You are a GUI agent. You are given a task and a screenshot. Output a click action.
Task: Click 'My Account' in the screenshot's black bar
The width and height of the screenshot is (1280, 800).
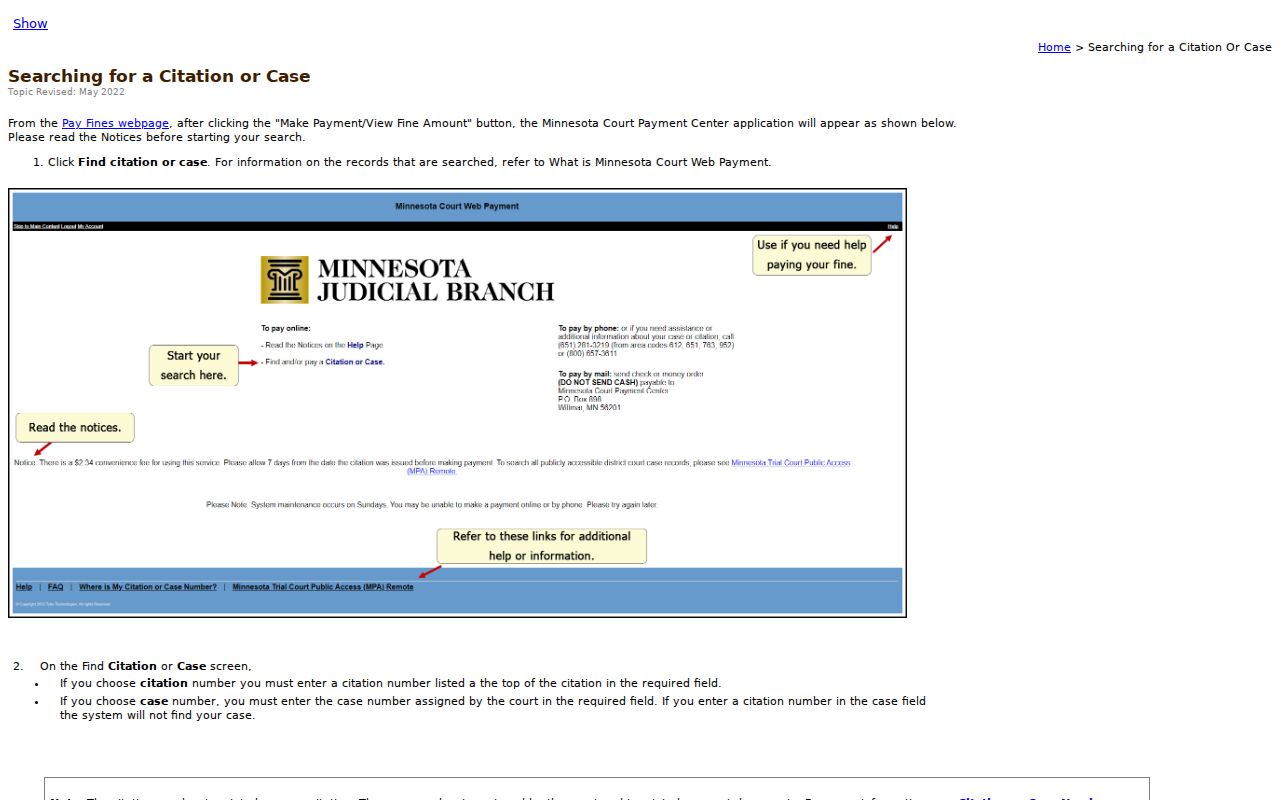(x=90, y=226)
